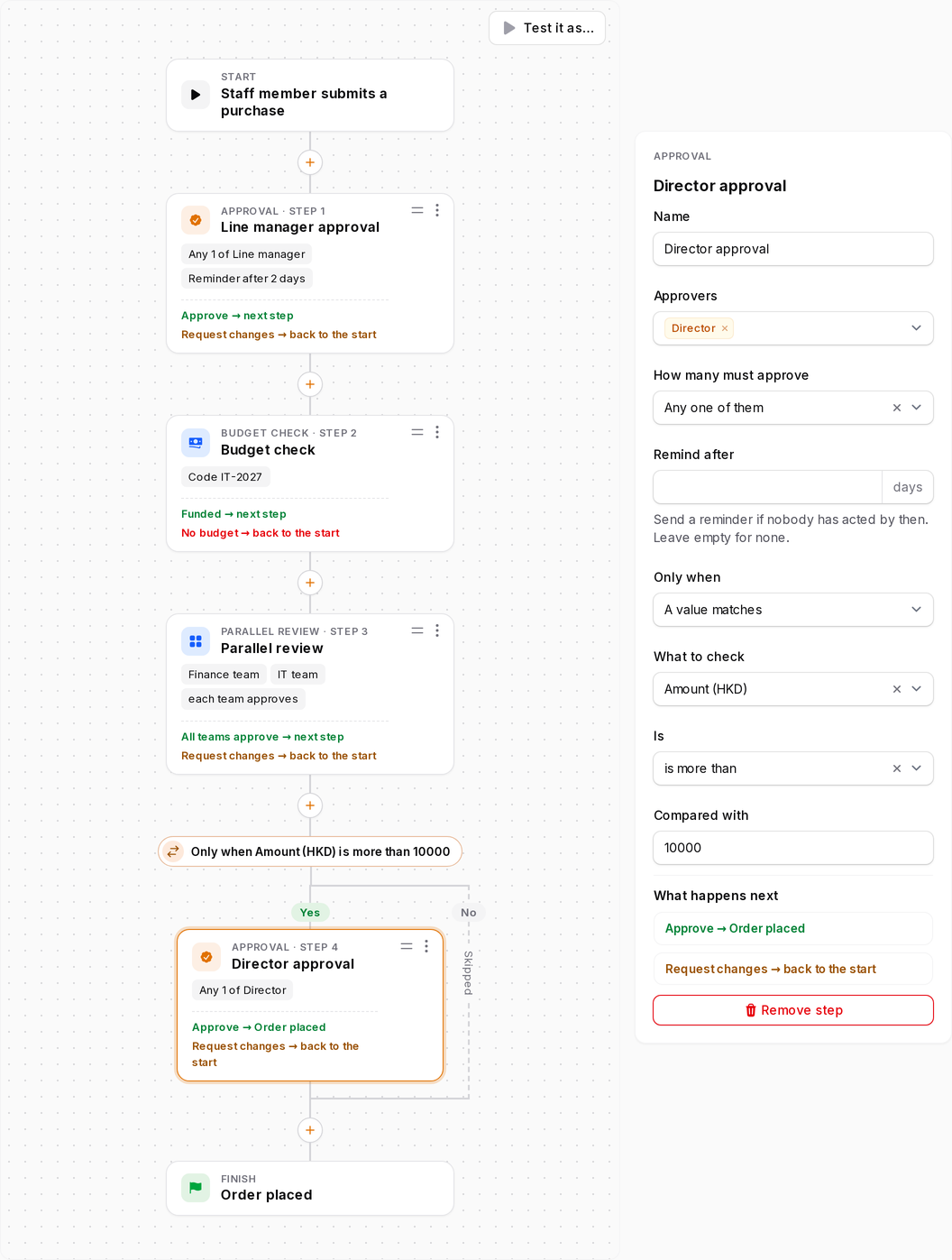Click the Line manager approval badge icon
This screenshot has width=952, height=1260.
[x=196, y=220]
